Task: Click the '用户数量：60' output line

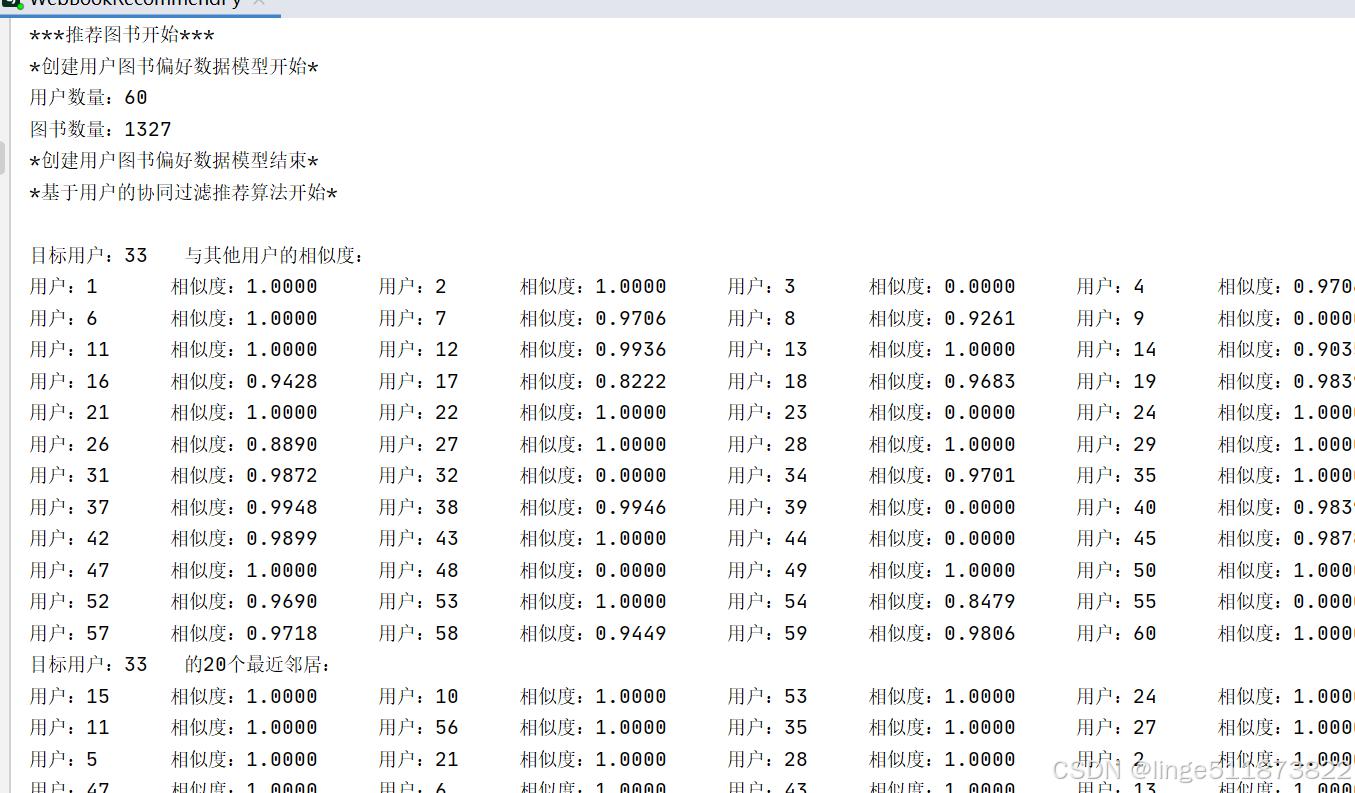Action: coord(89,98)
